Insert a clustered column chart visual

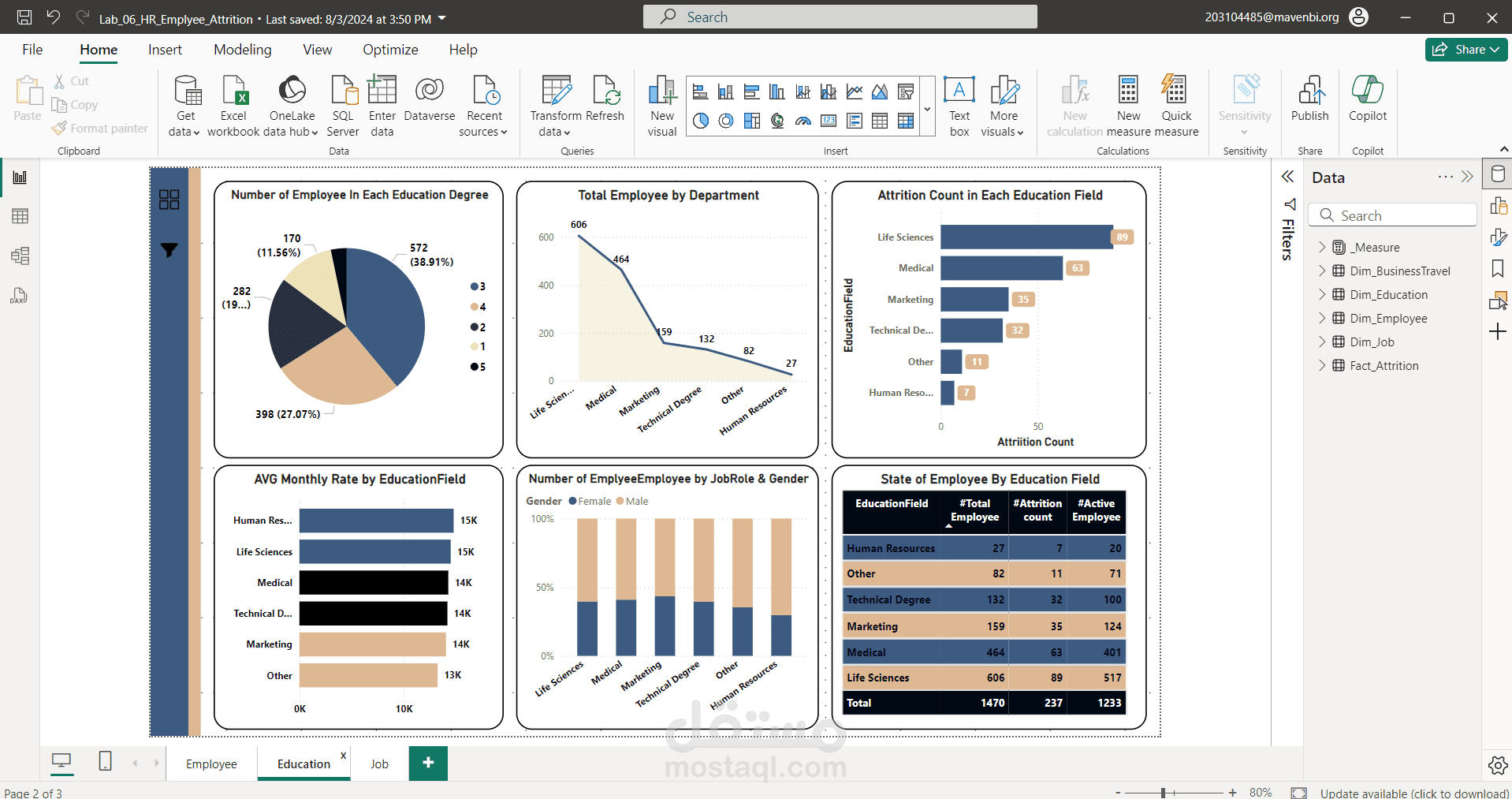coord(777,92)
